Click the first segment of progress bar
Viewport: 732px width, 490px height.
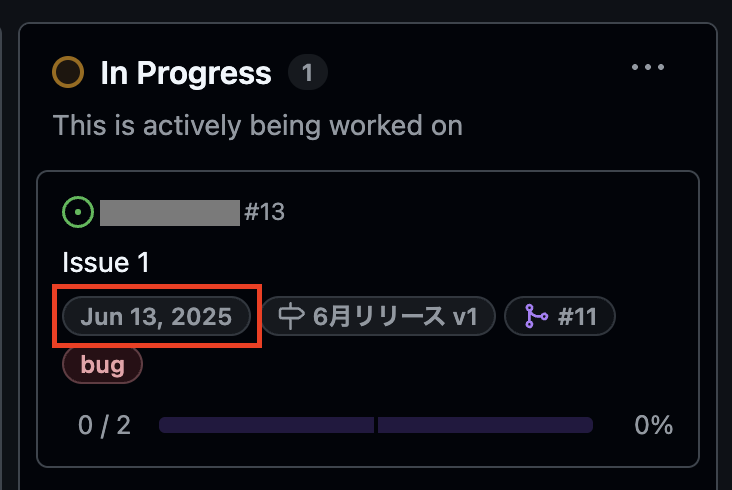(267, 425)
